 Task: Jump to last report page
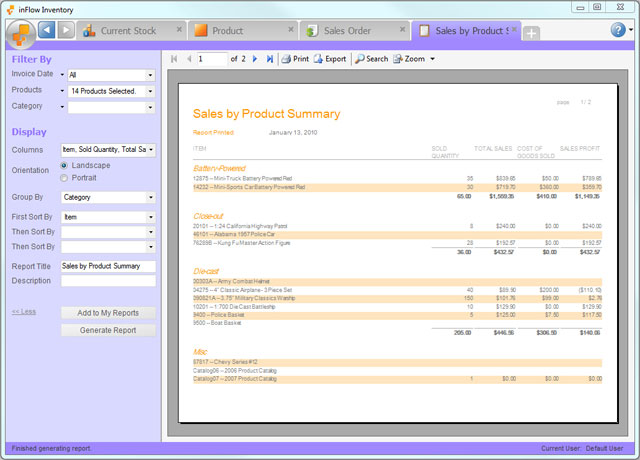pos(269,59)
